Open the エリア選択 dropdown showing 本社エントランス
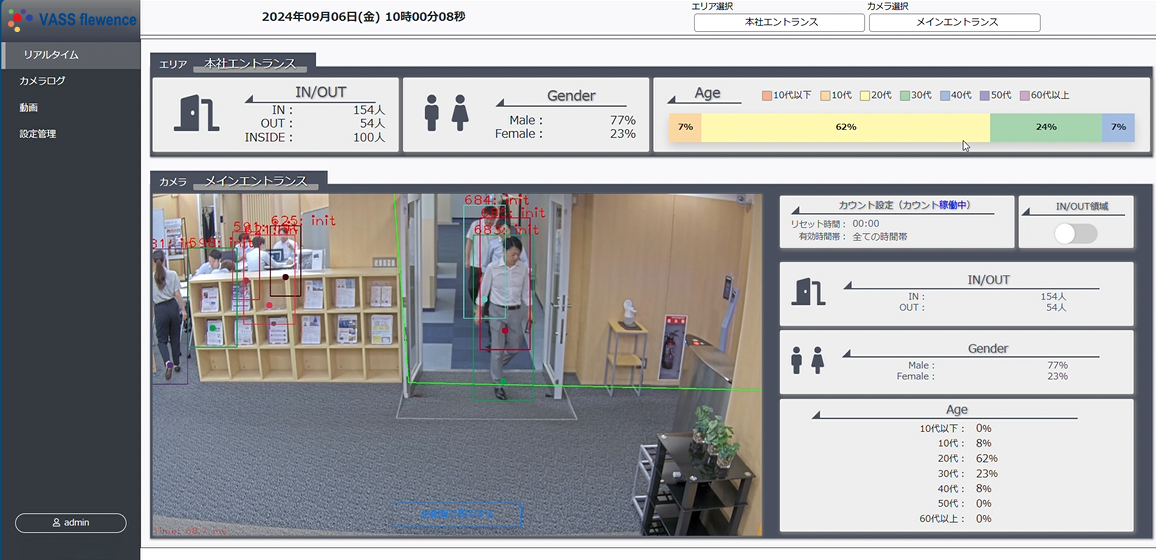The width and height of the screenshot is (1156, 560). (779, 22)
